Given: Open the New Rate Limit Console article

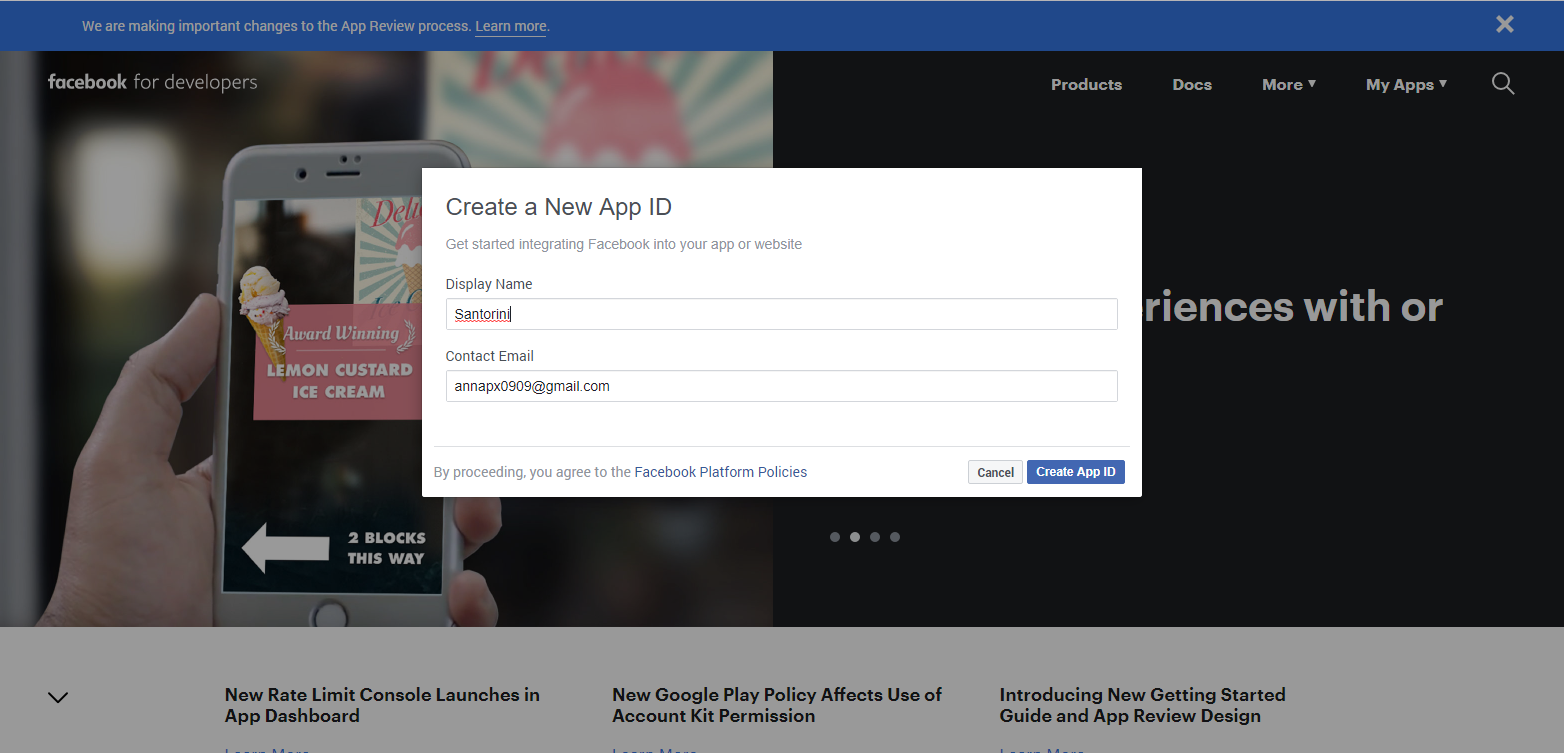Looking at the screenshot, I should (382, 705).
